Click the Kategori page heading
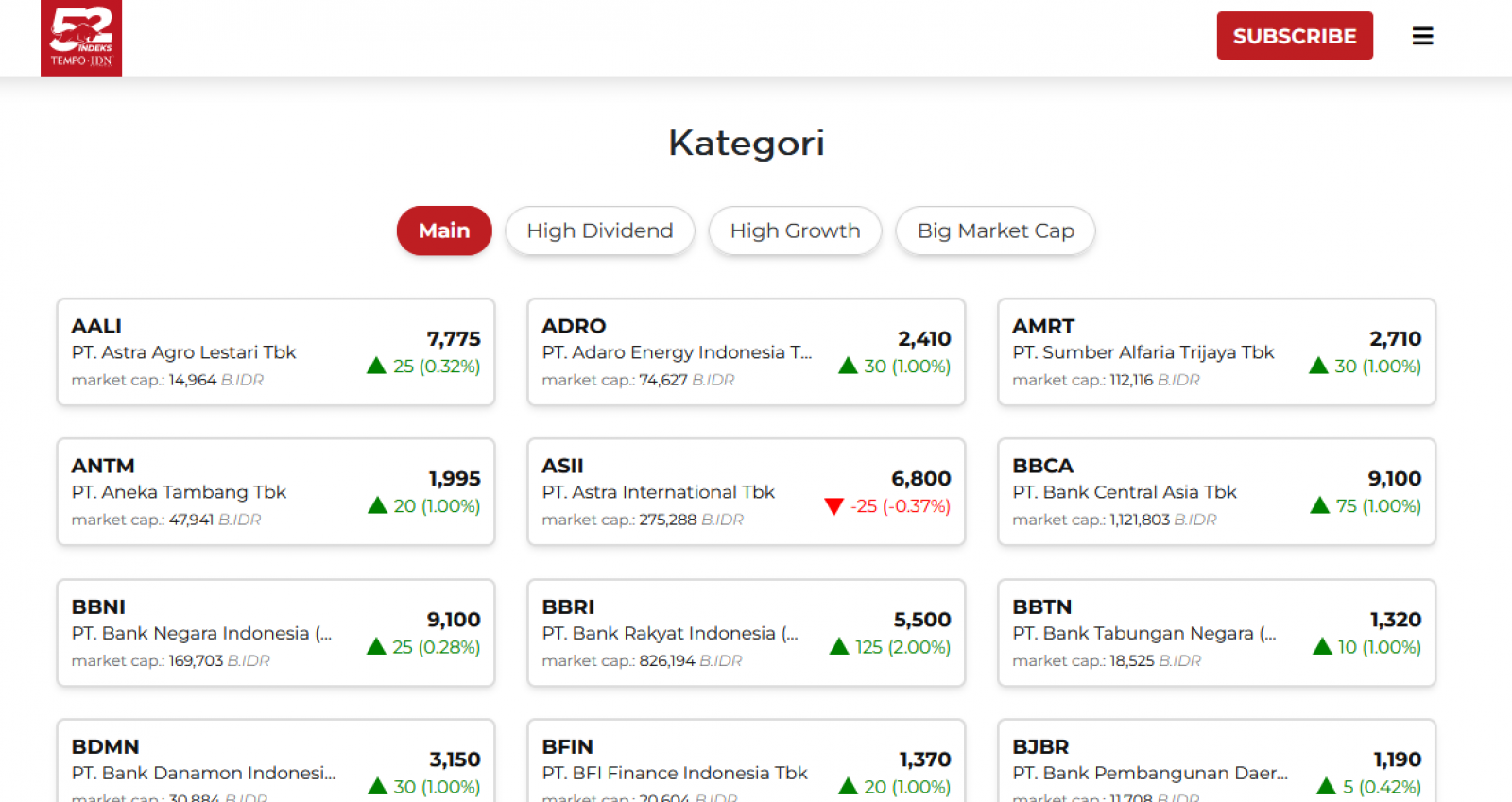 [747, 143]
